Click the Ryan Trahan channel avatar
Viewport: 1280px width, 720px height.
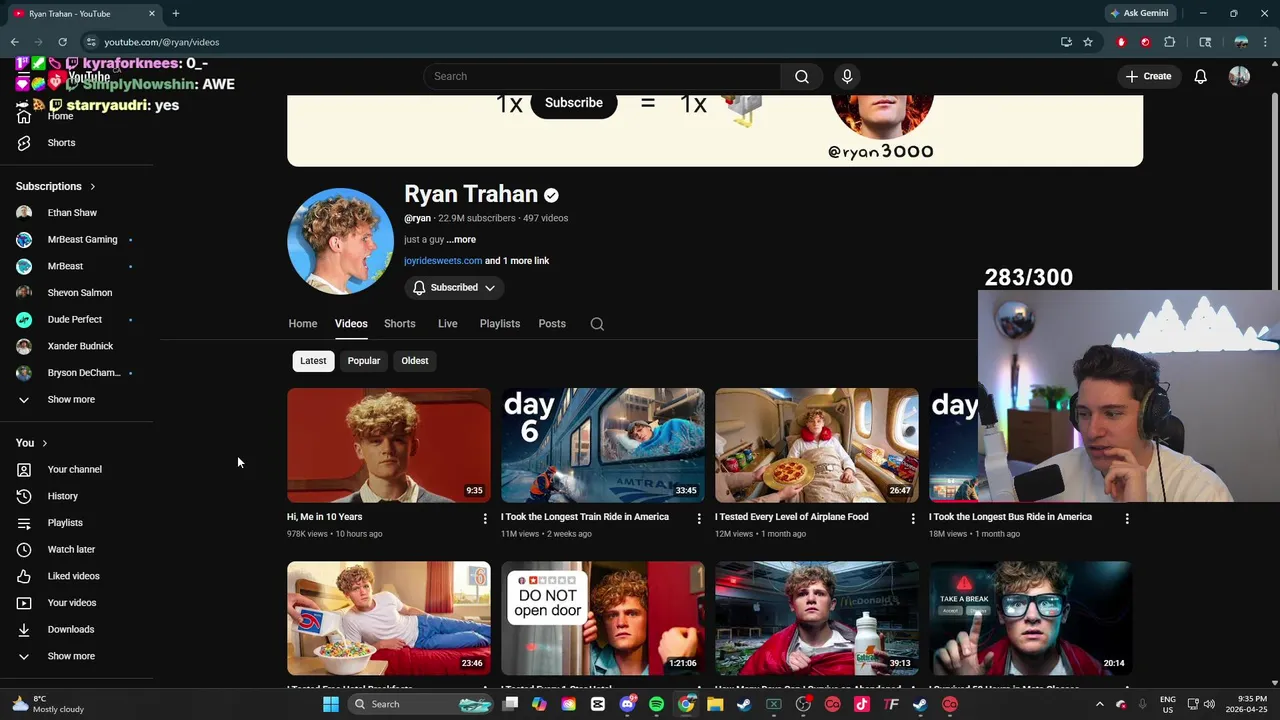[x=340, y=241]
